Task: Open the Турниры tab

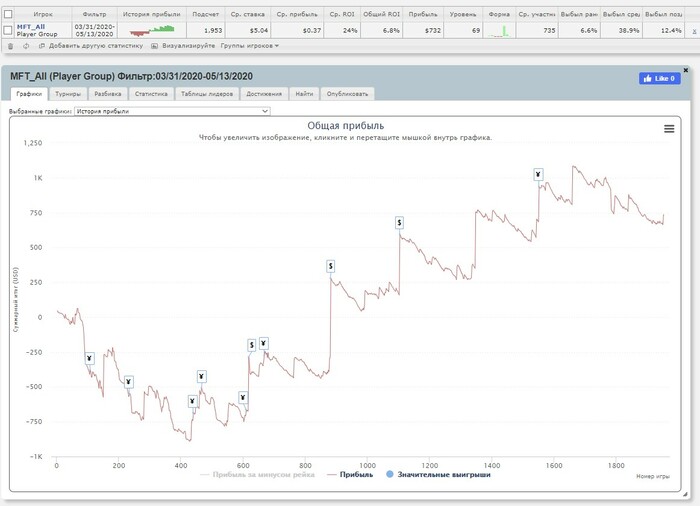Action: coord(68,94)
